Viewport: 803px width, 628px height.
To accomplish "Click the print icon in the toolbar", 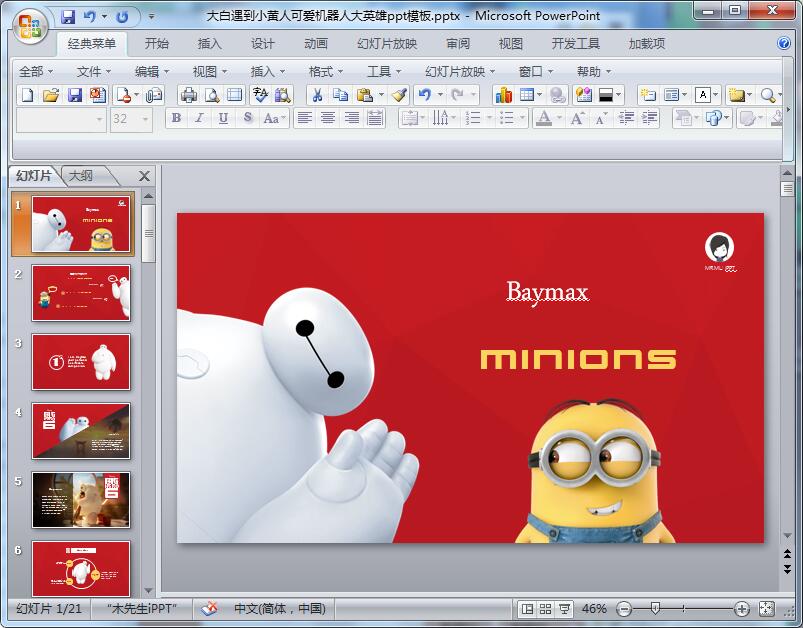I will (x=189, y=95).
